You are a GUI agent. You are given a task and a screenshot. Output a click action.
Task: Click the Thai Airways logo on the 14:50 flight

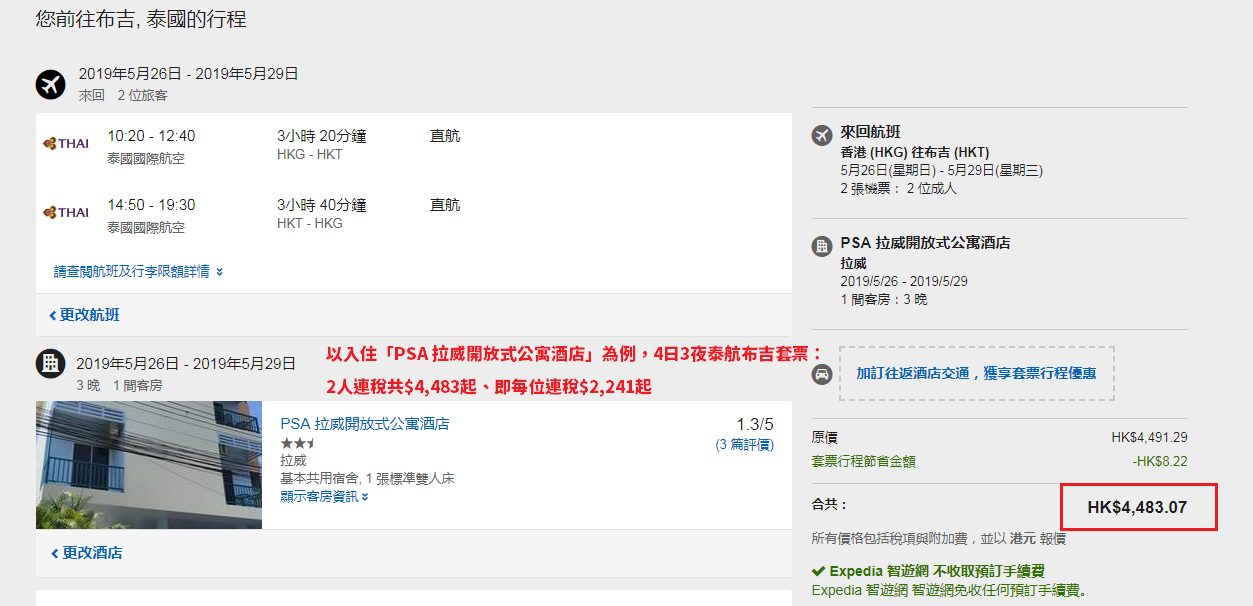point(66,212)
